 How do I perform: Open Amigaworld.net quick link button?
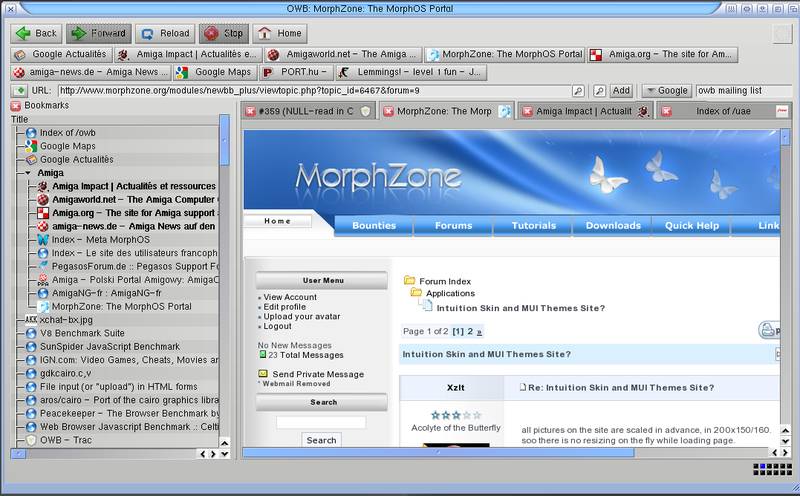[344, 54]
